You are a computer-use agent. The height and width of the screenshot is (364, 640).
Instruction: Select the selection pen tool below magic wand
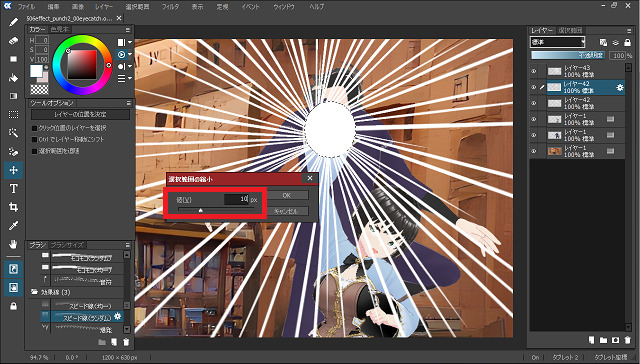13,152
